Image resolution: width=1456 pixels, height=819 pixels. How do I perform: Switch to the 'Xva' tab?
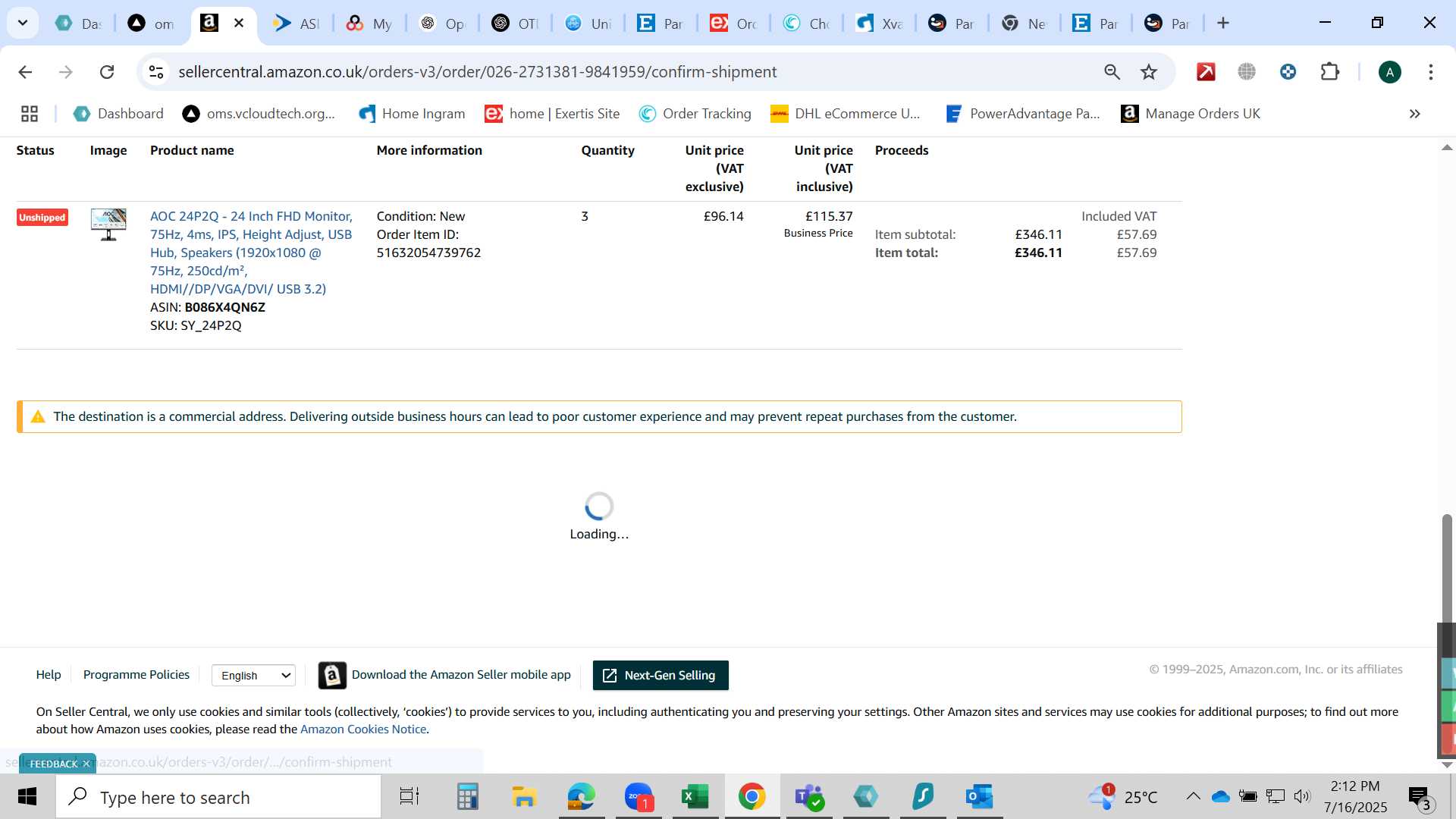click(x=879, y=24)
